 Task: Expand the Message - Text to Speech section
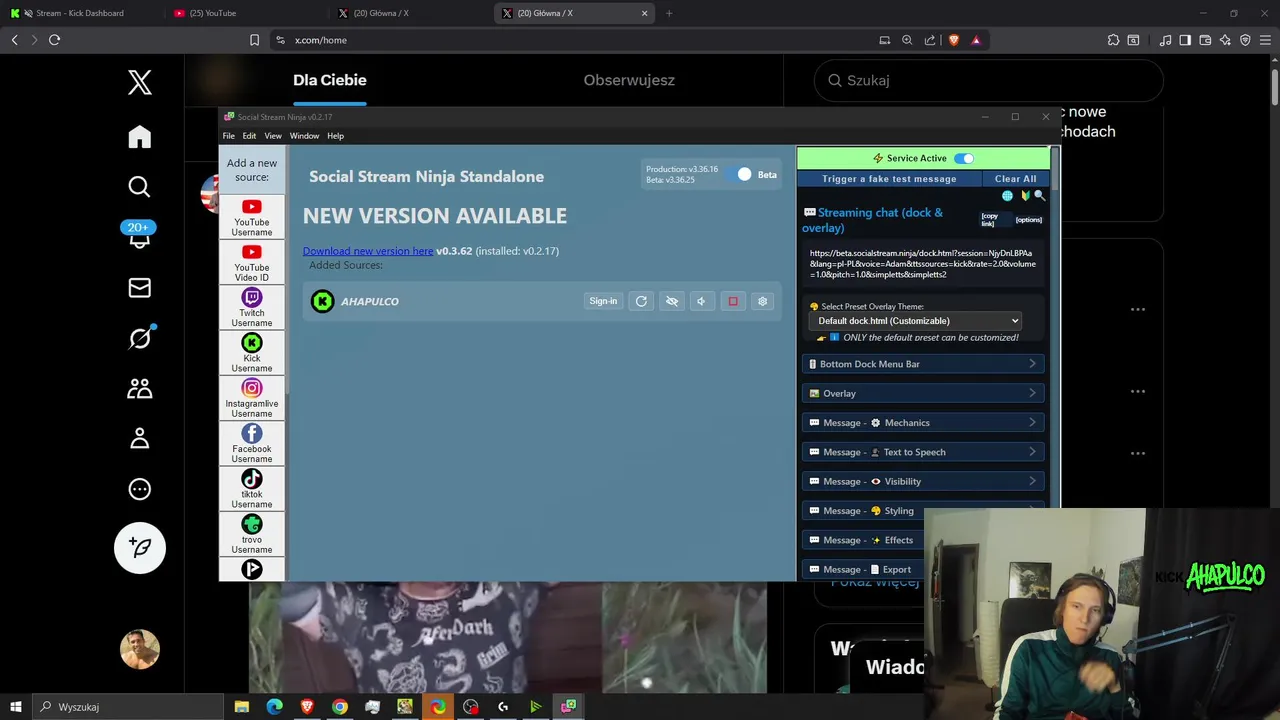[x=923, y=452]
